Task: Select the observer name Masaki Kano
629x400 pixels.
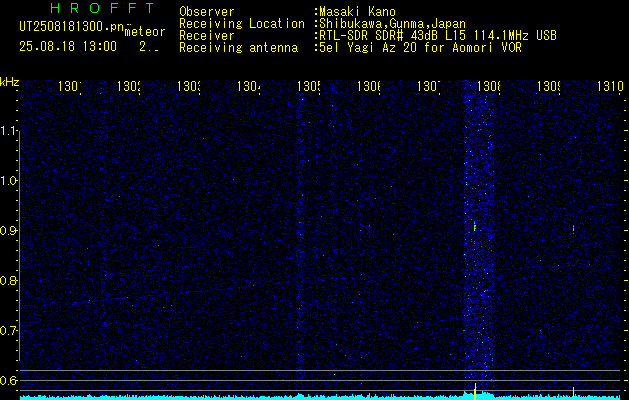Action: tap(357, 12)
